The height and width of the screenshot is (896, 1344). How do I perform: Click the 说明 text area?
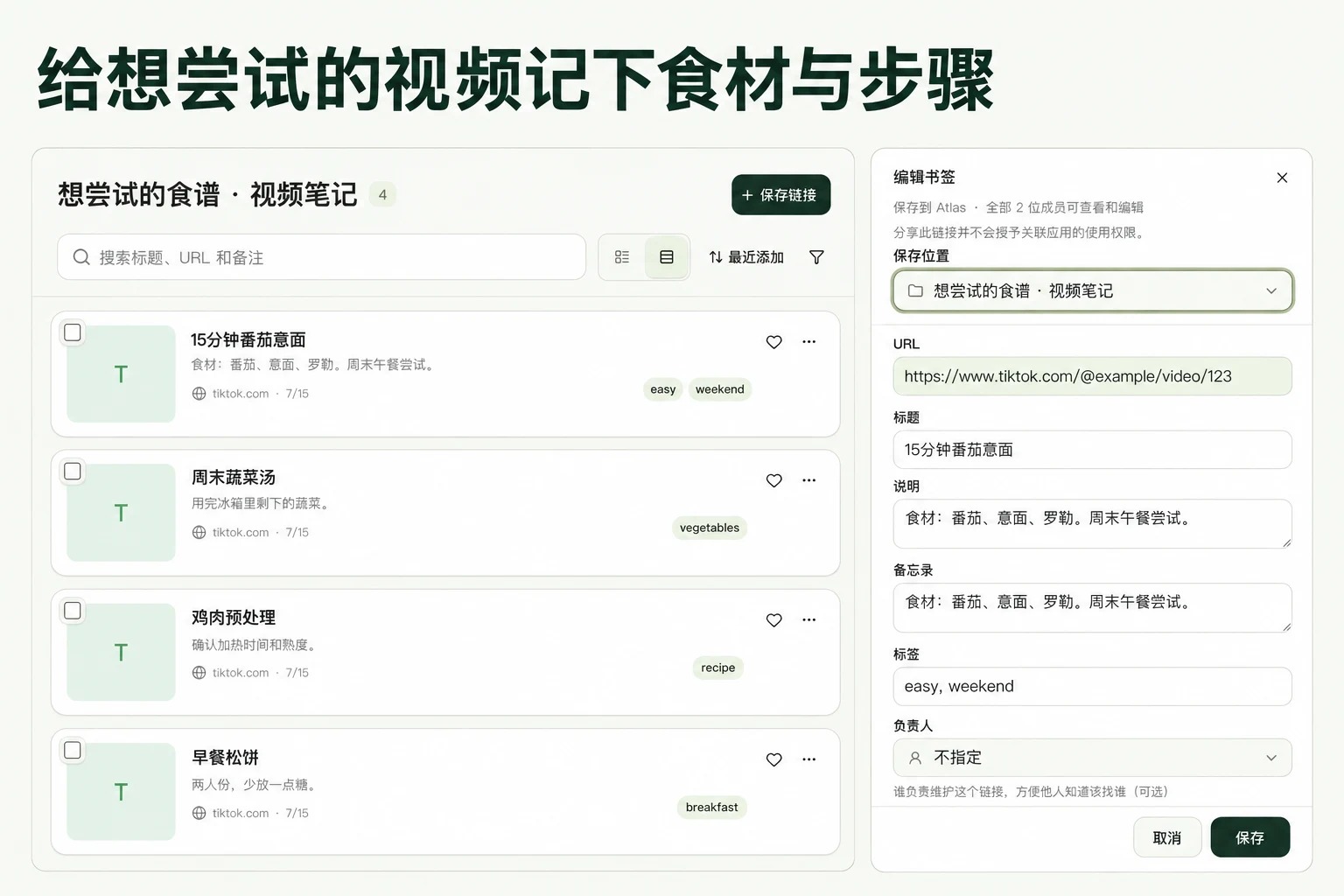click(x=1092, y=524)
